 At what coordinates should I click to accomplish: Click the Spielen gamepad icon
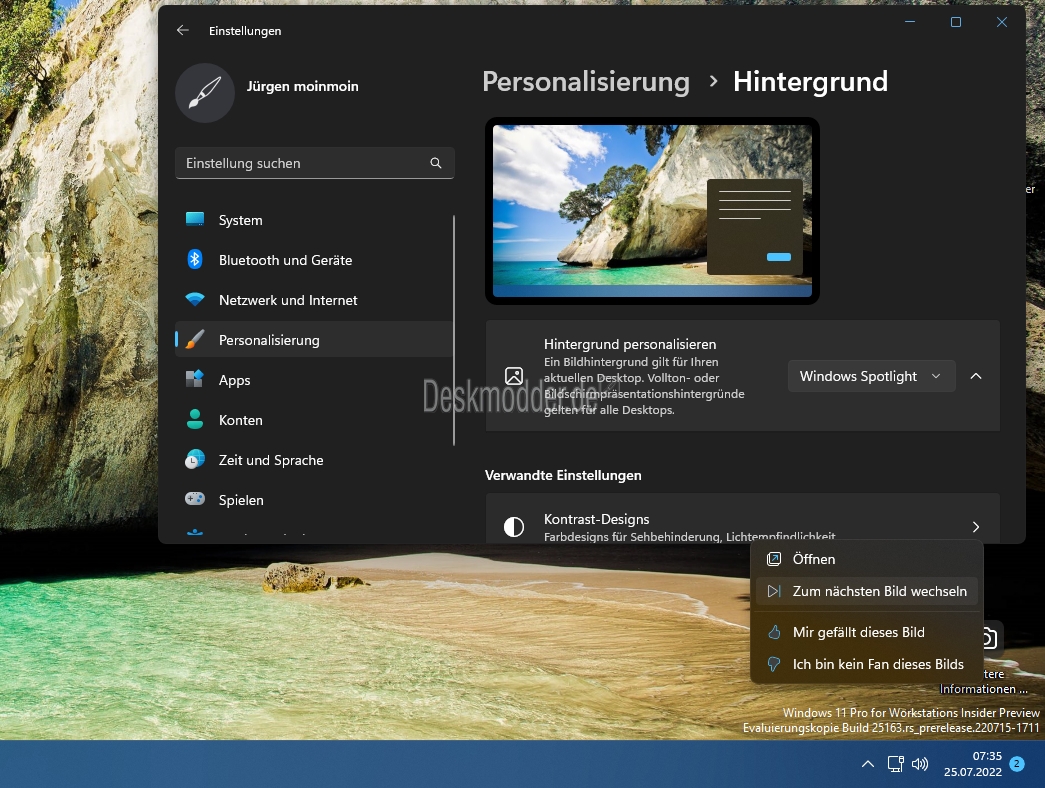[x=195, y=499]
